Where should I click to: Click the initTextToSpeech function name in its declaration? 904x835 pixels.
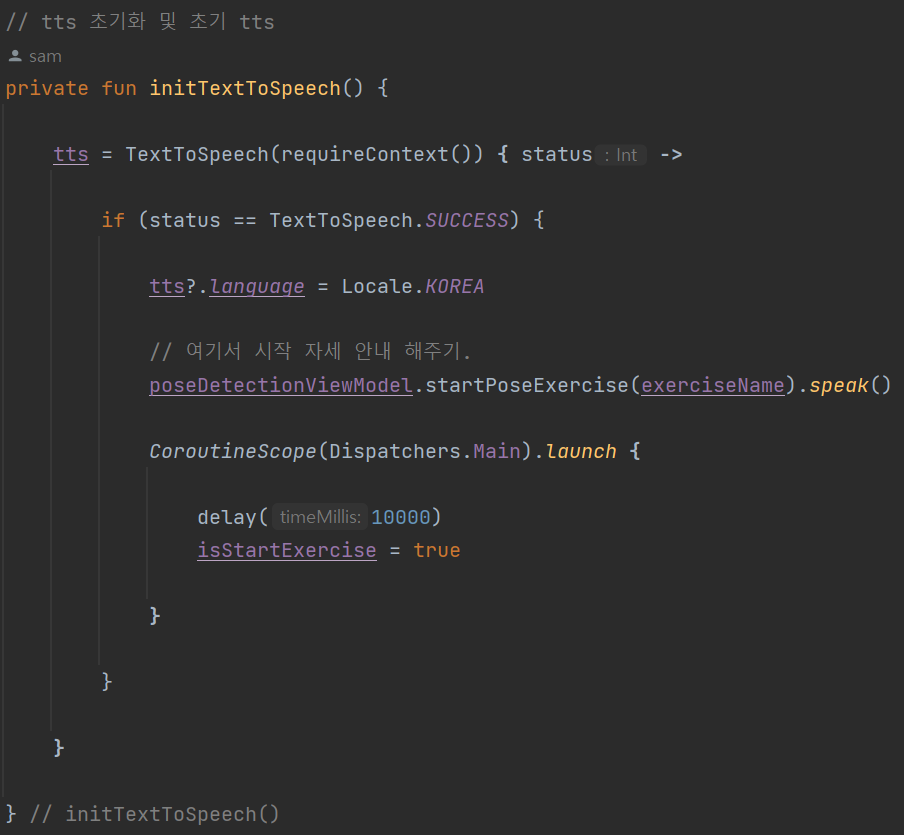click(246, 88)
